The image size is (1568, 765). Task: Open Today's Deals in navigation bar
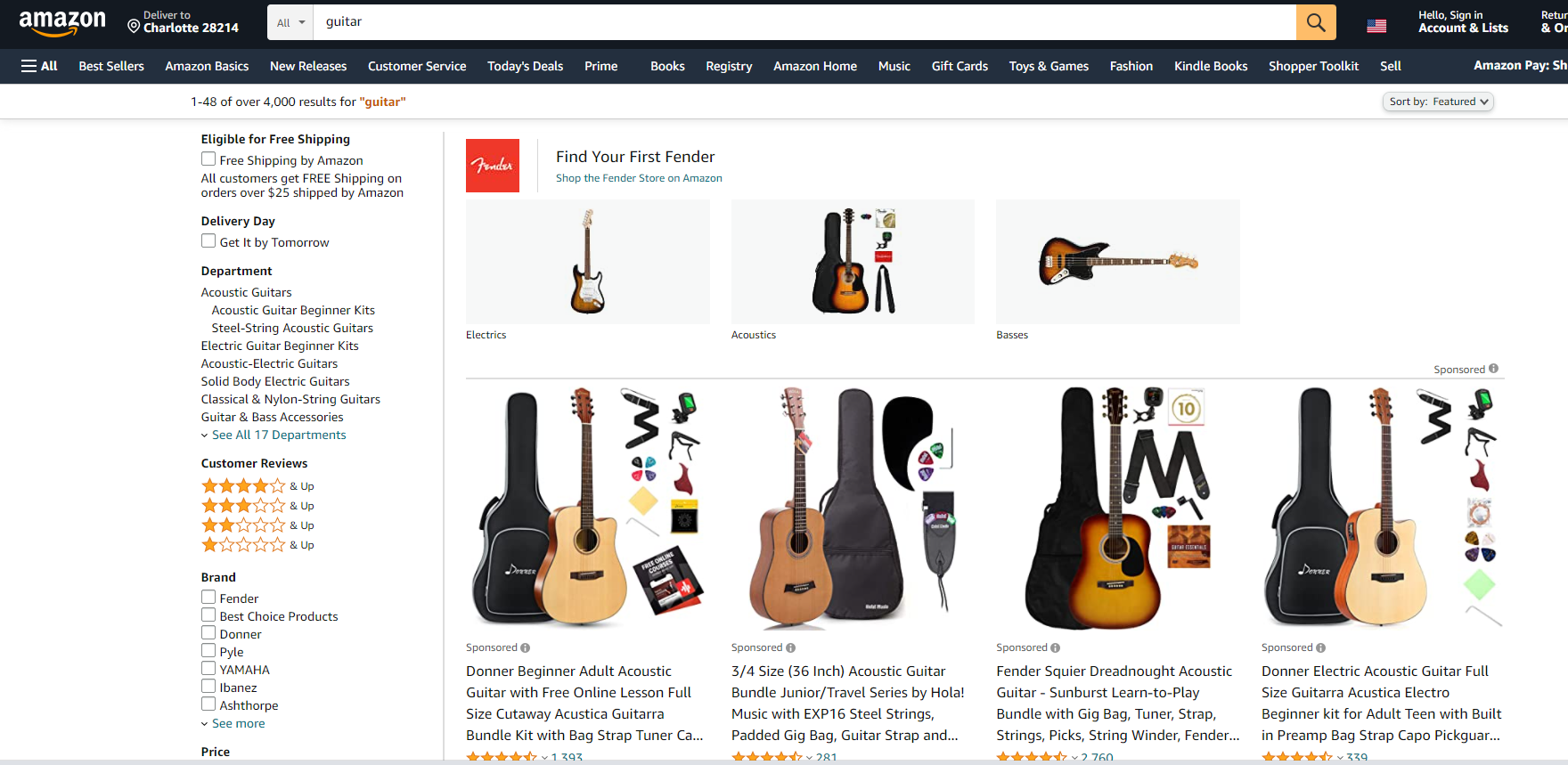coord(525,66)
